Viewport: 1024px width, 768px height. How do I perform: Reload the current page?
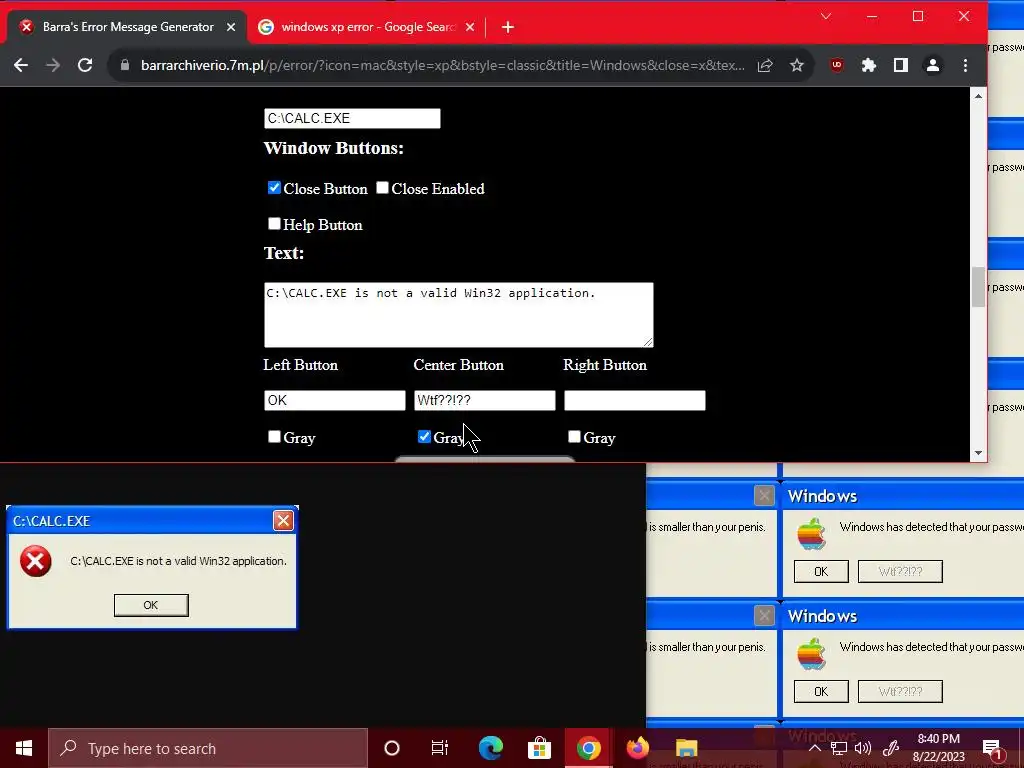click(x=85, y=65)
